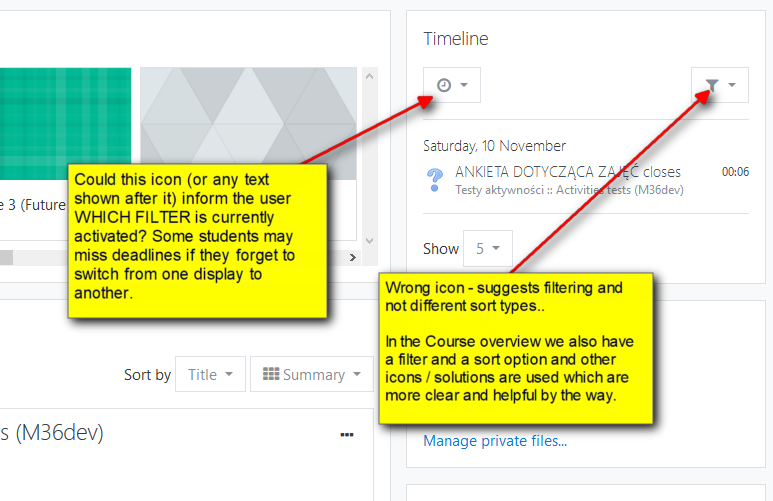The image size is (773, 501).
Task: Open Testy aktywności Activities tests course link
Action: (x=569, y=190)
